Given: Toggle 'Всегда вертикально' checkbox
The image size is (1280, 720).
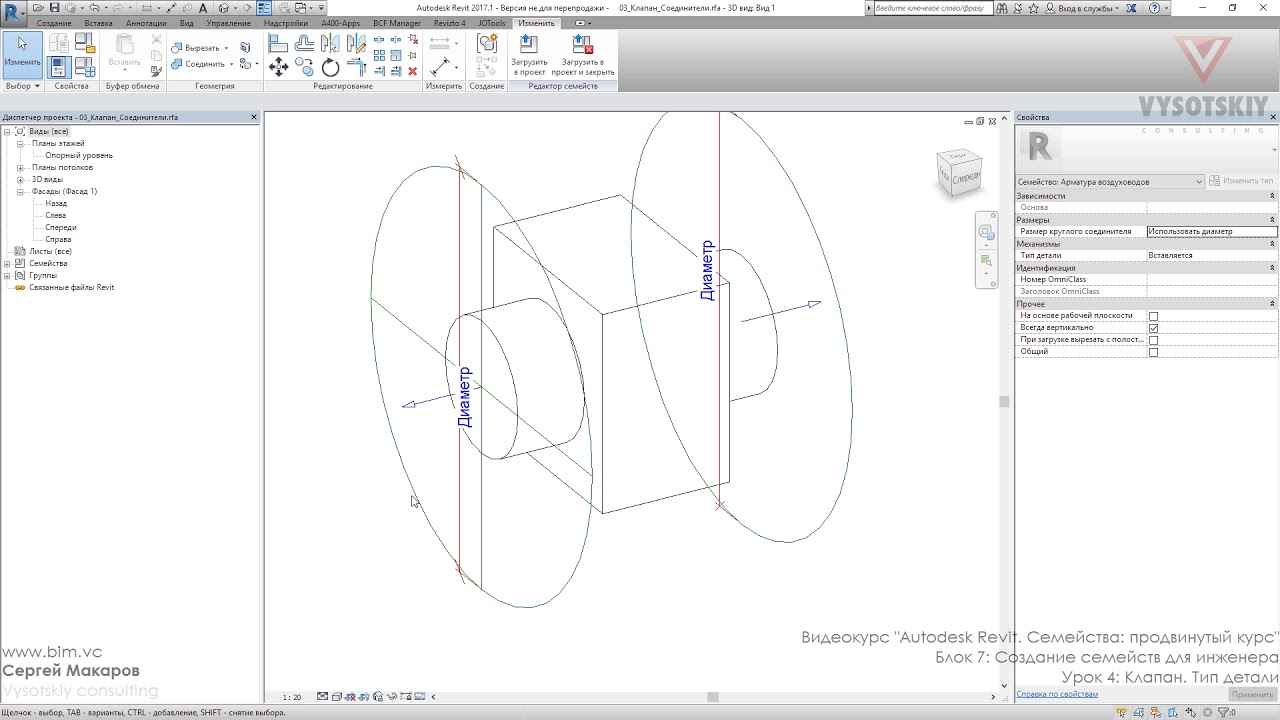Looking at the screenshot, I should point(1153,328).
